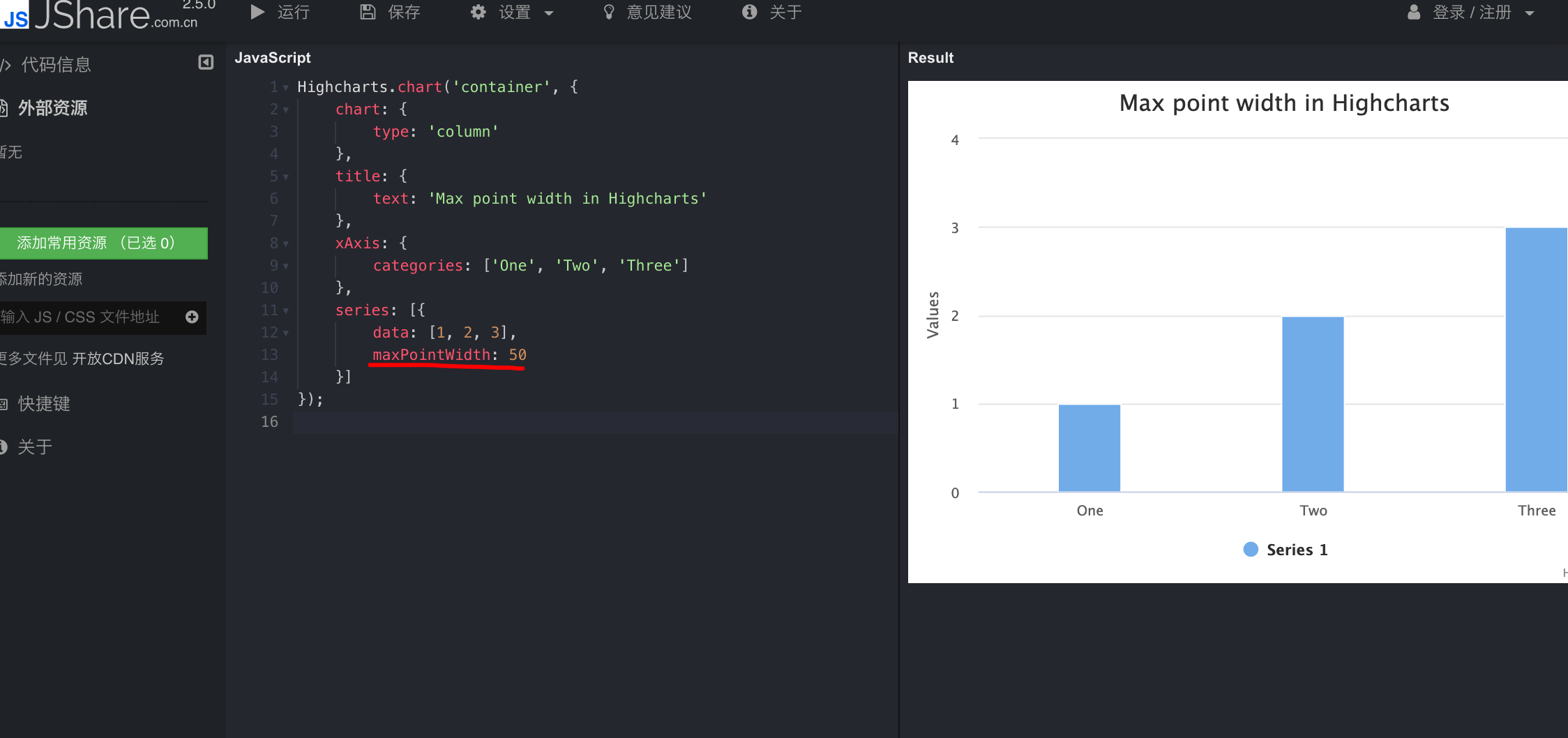
Task: Click the data: [1, 2, 3] line
Action: [444, 333]
